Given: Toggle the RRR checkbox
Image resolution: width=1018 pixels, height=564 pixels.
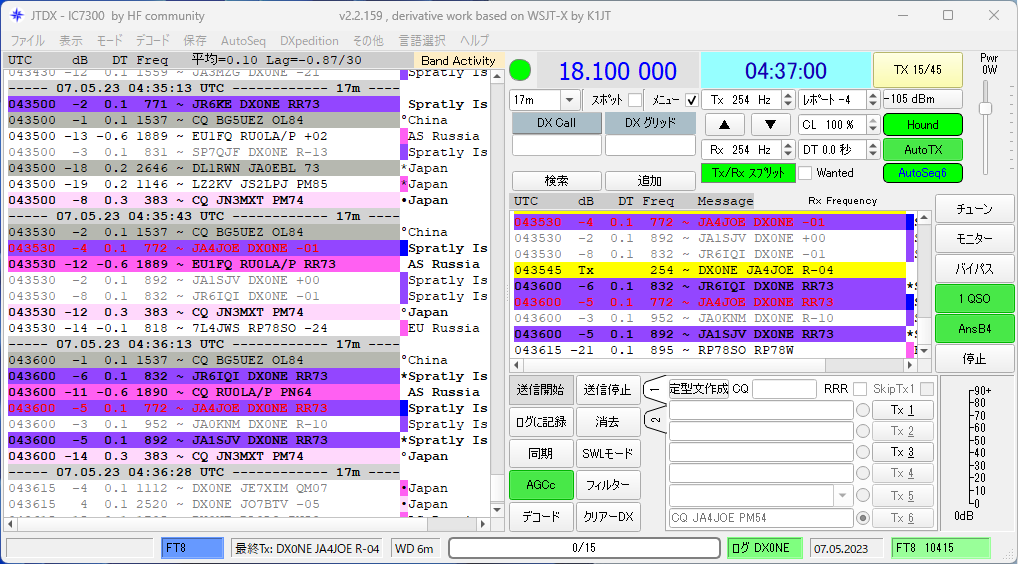Looking at the screenshot, I should coord(860,389).
